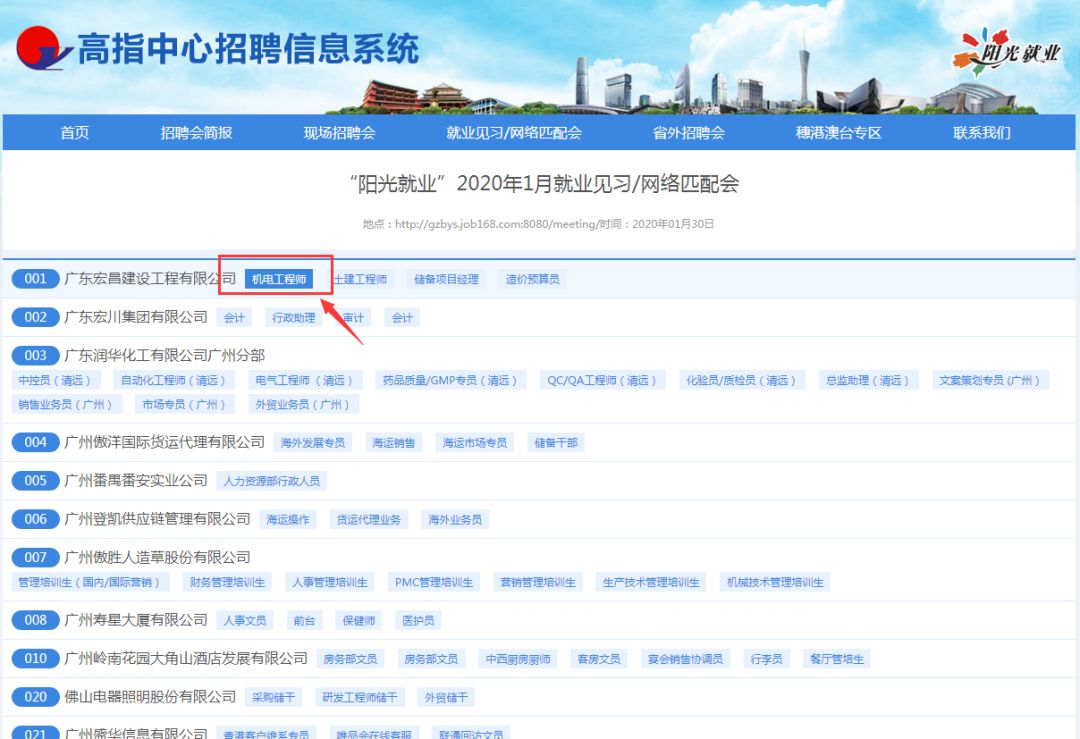Screen dimensions: 1080x739
Task: Open the 自动化工程师(清远) job tag
Action: tap(173, 380)
